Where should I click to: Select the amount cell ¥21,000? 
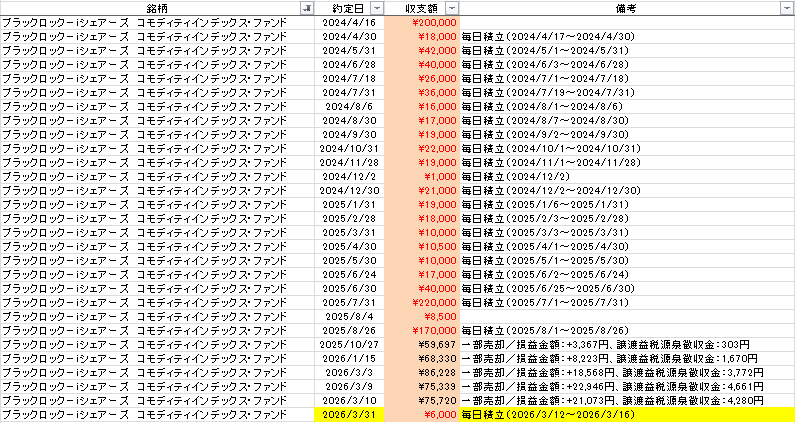tap(421, 191)
